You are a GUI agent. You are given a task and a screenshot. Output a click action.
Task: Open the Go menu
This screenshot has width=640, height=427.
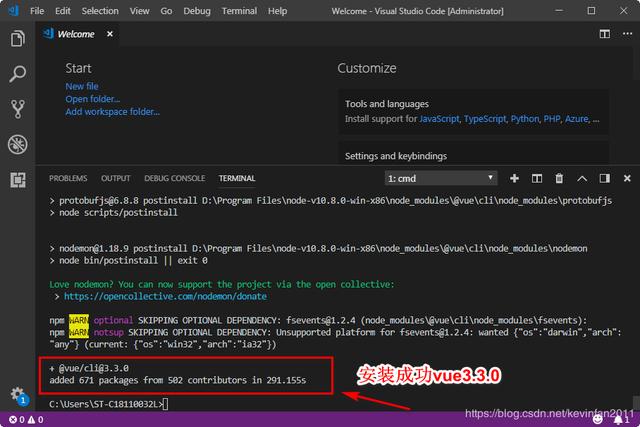pyautogui.click(x=166, y=11)
